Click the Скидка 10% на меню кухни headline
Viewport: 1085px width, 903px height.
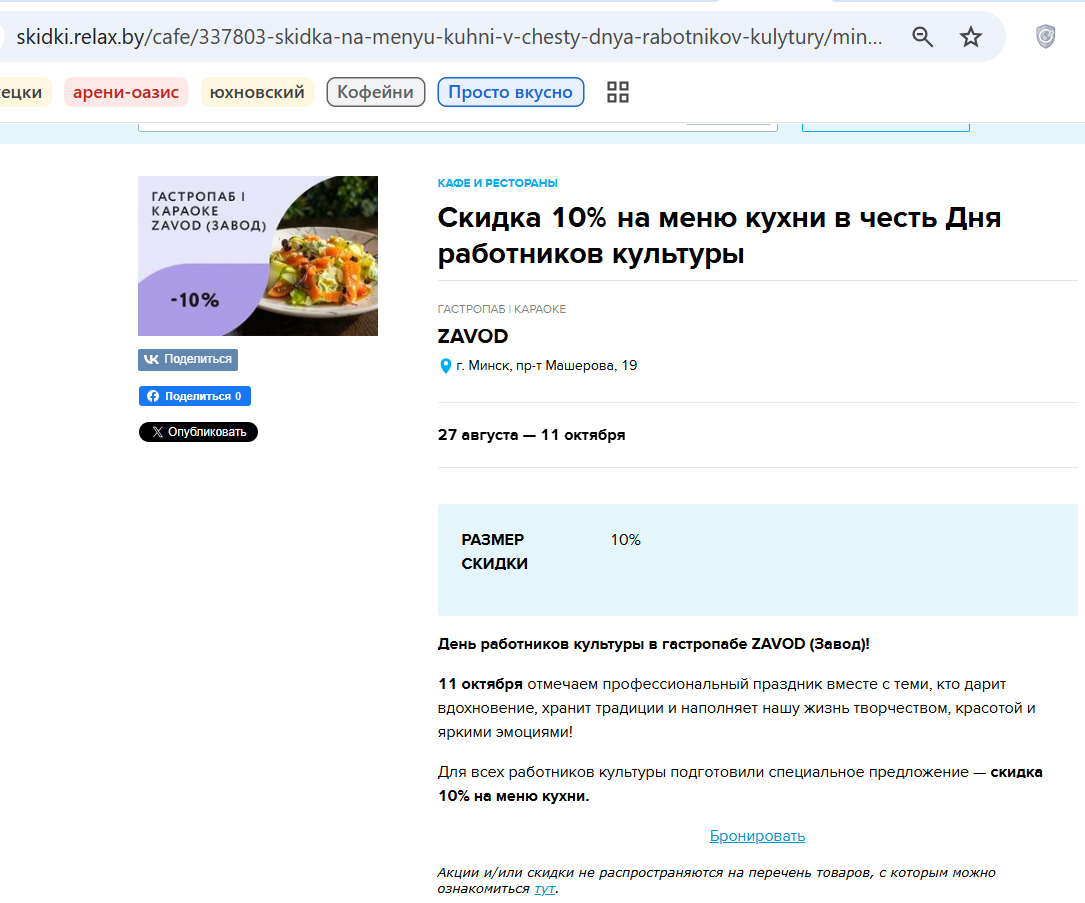(x=720, y=236)
